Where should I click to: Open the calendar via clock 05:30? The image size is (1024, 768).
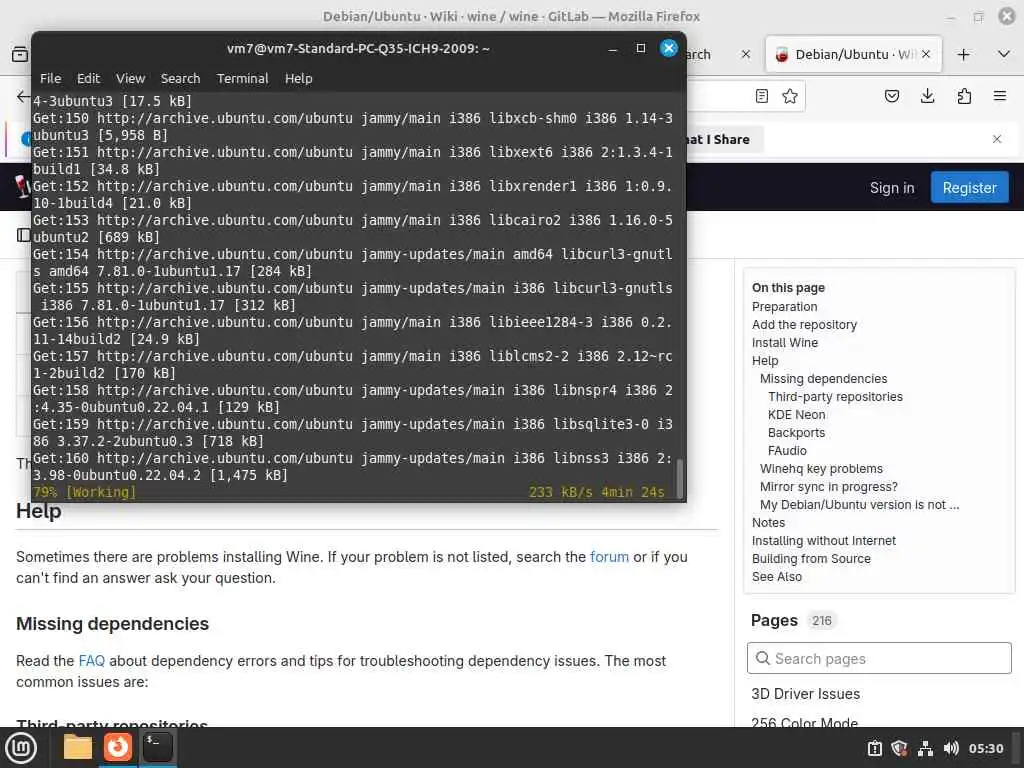(985, 748)
